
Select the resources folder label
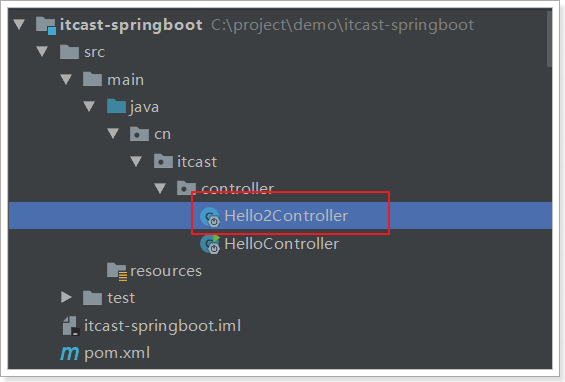(166, 271)
